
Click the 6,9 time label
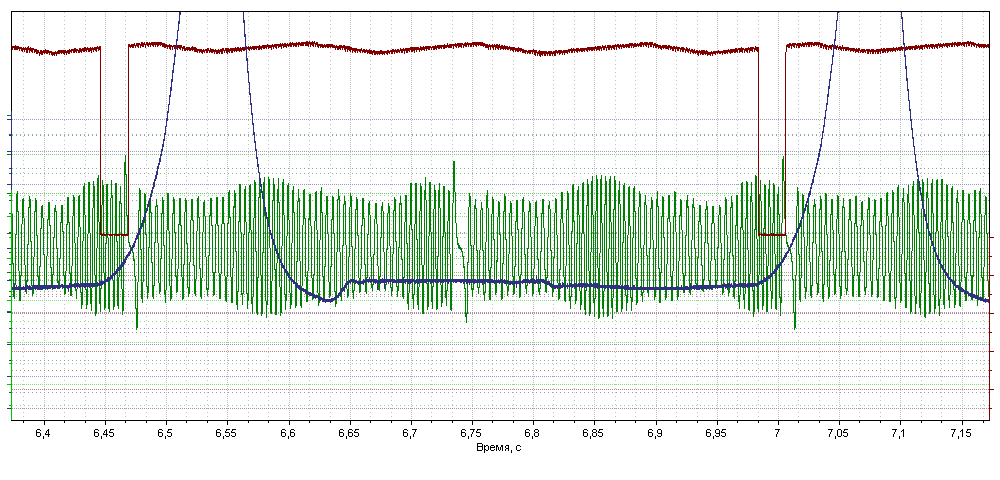tap(656, 433)
